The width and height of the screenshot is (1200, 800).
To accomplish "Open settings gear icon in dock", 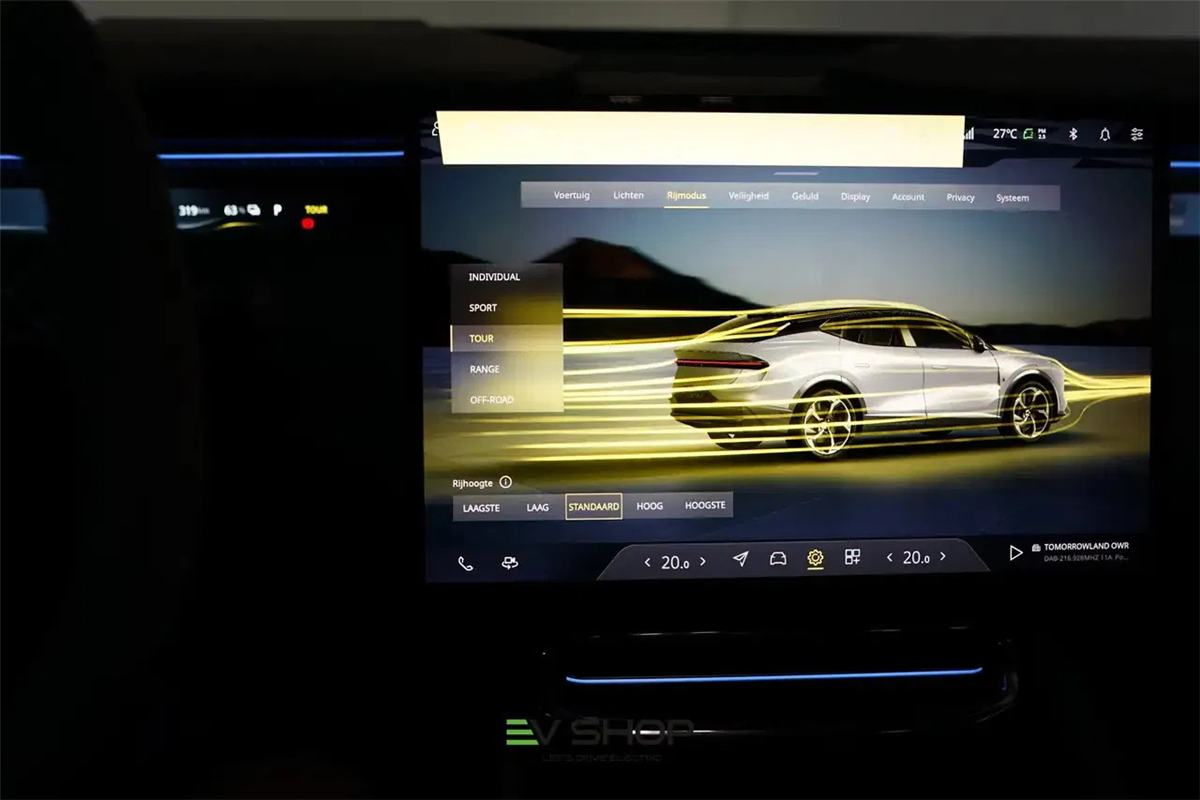I will 815,558.
